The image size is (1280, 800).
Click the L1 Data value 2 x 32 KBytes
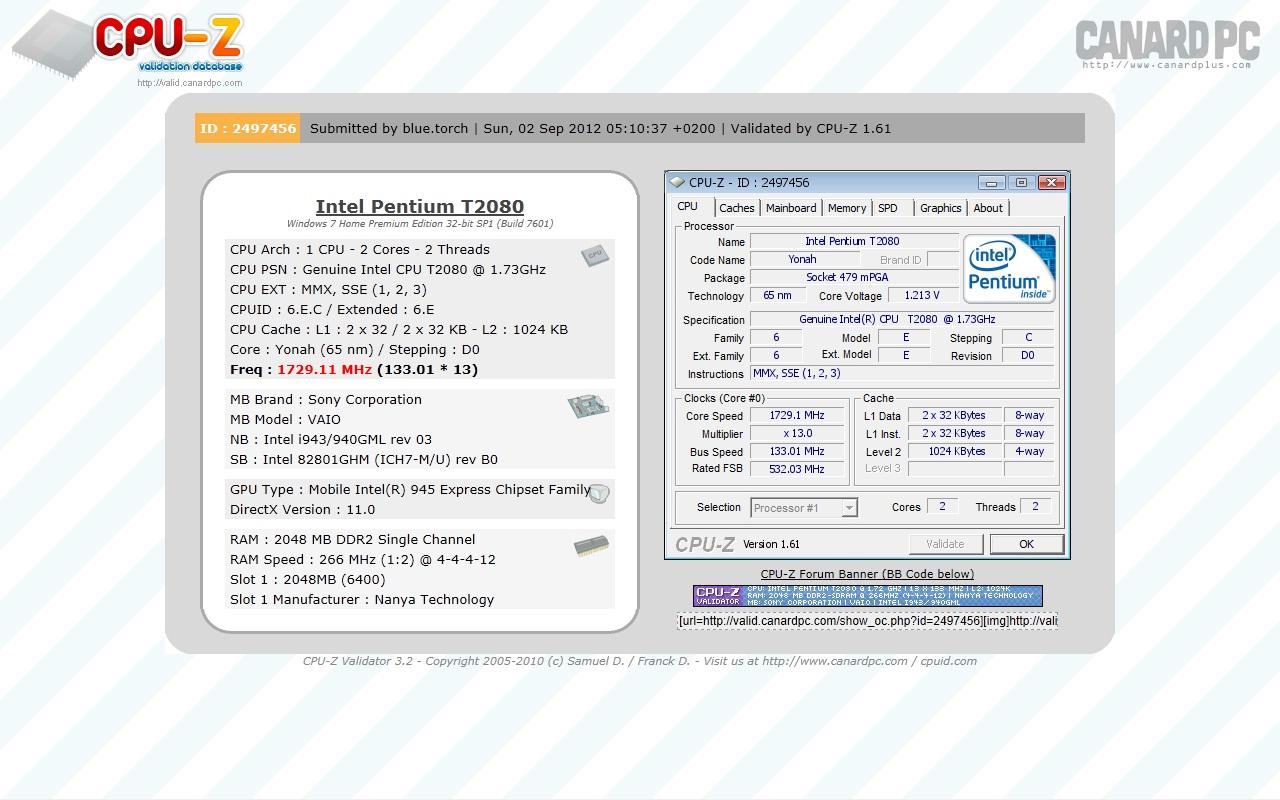point(954,415)
